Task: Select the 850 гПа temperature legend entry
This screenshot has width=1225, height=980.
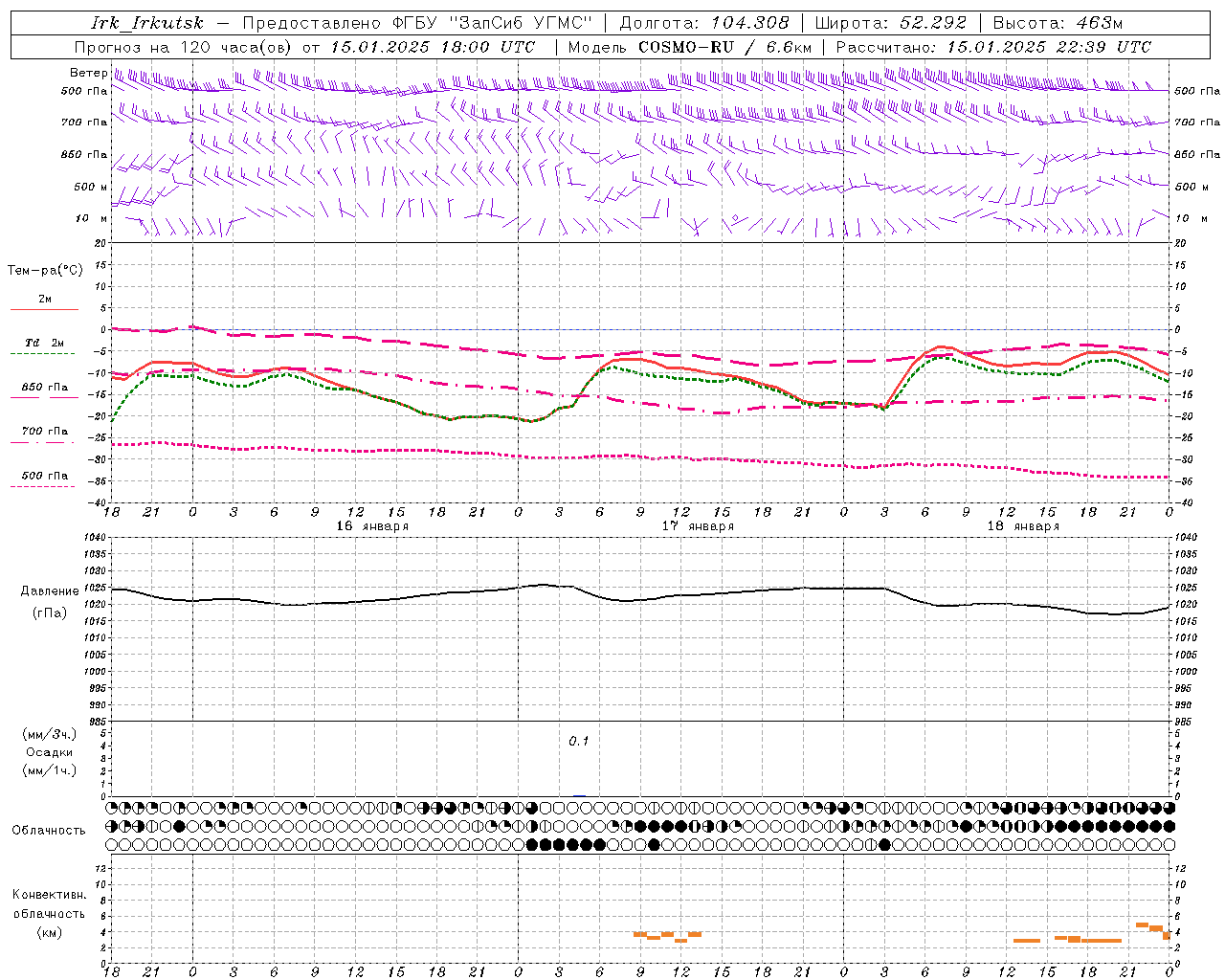Action: click(x=45, y=388)
